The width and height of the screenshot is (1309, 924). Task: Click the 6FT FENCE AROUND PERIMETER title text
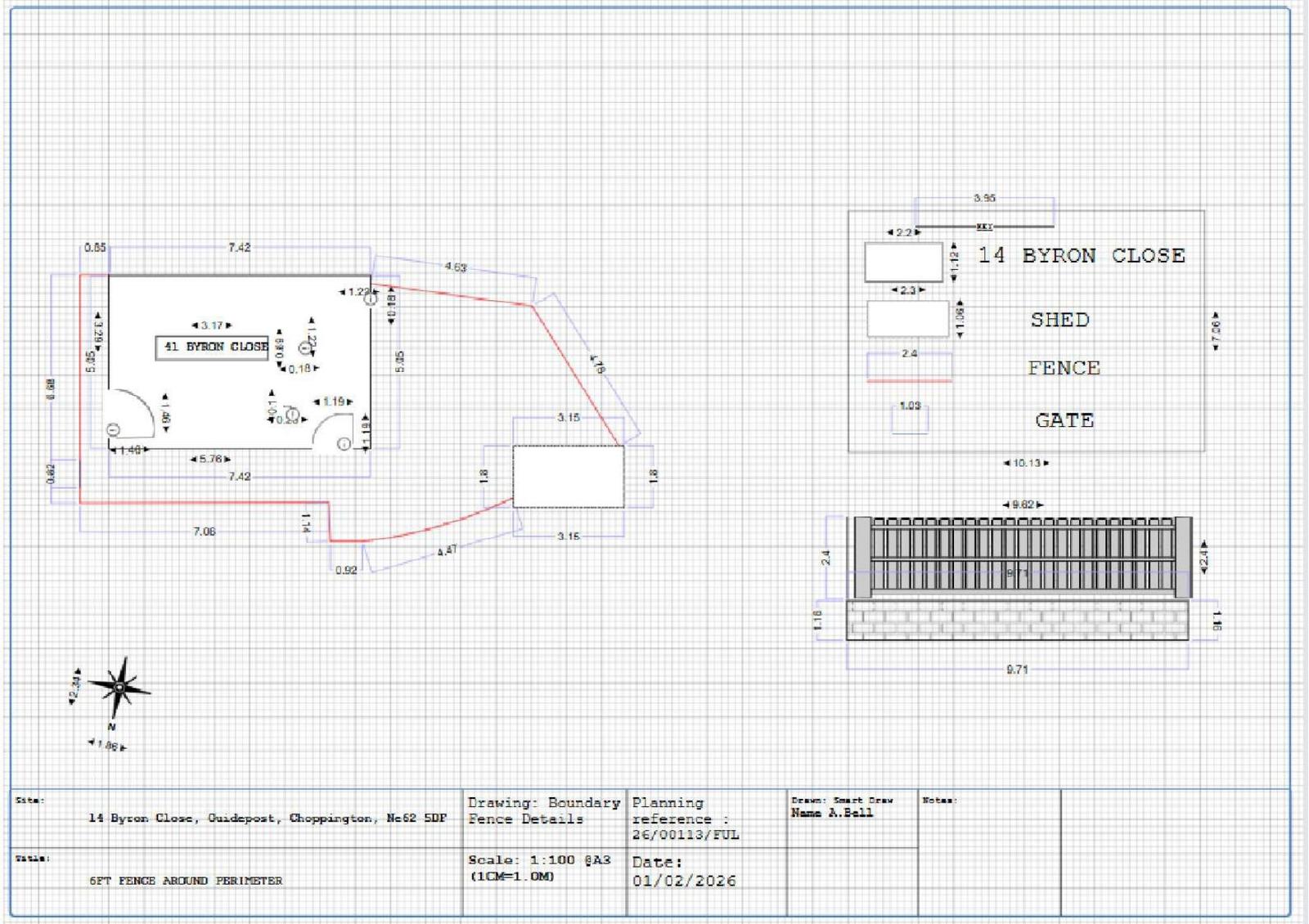[186, 881]
